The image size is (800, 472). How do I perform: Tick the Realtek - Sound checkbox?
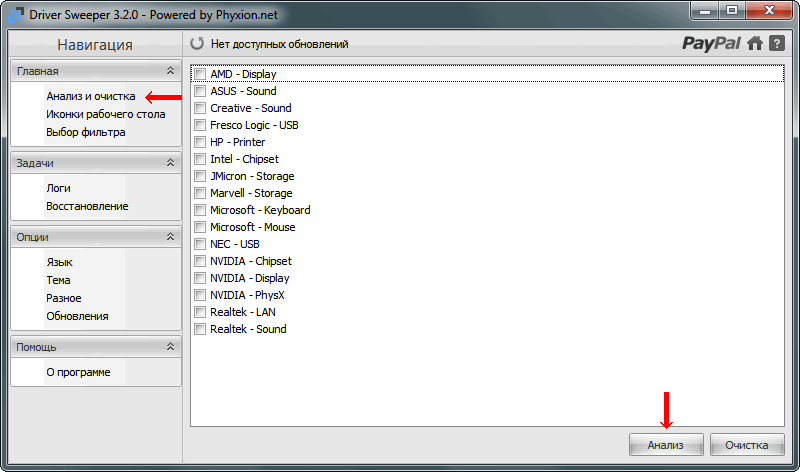200,330
